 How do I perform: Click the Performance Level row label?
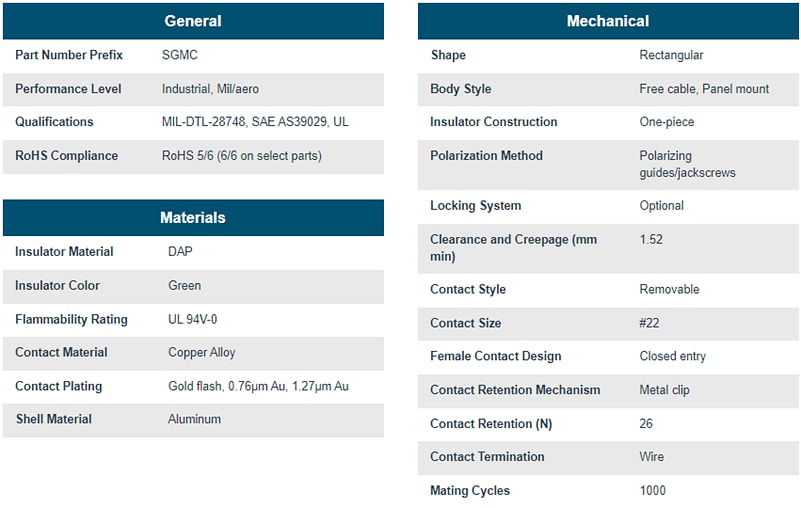(x=68, y=89)
